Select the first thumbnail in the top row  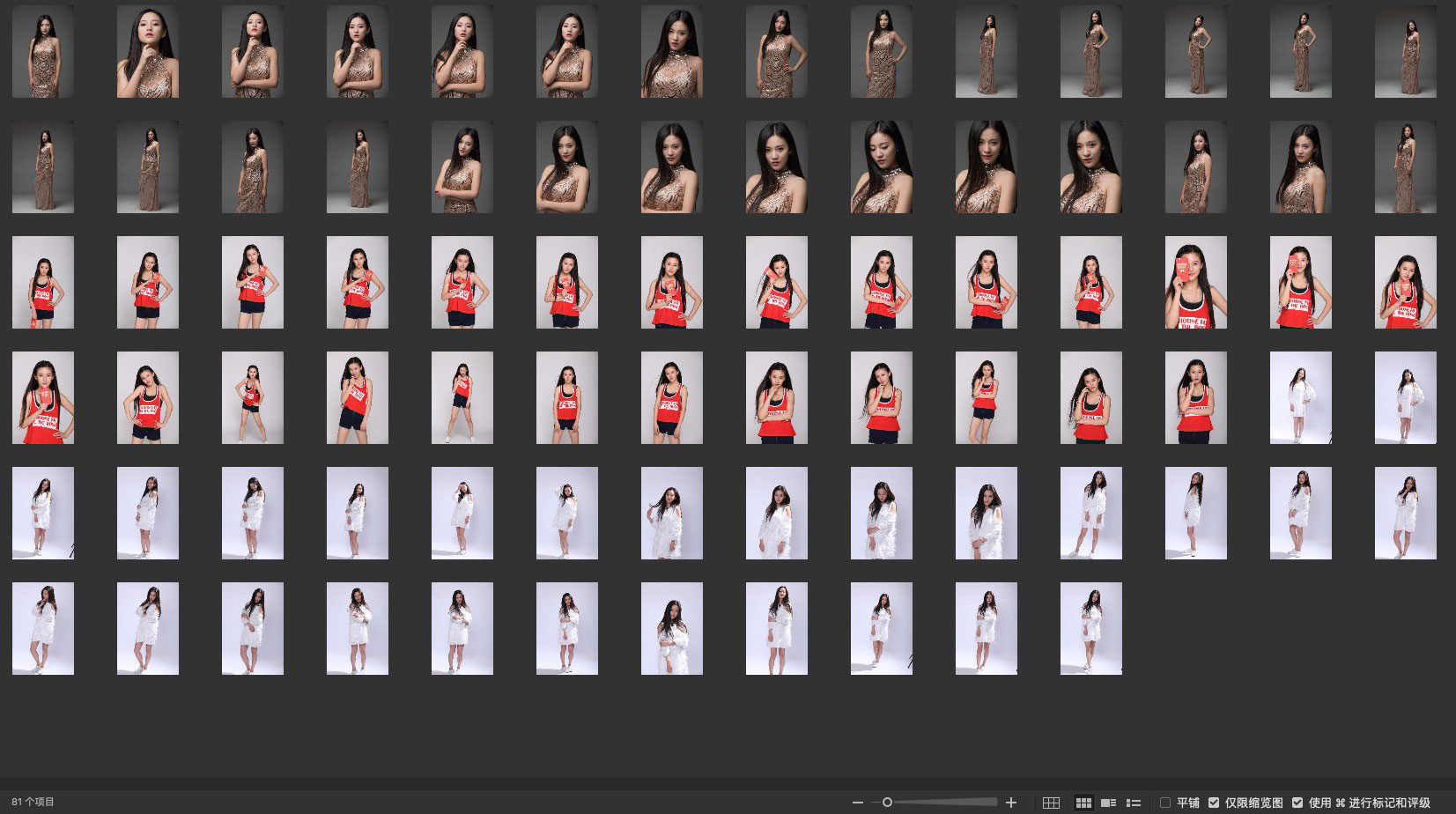coord(43,51)
